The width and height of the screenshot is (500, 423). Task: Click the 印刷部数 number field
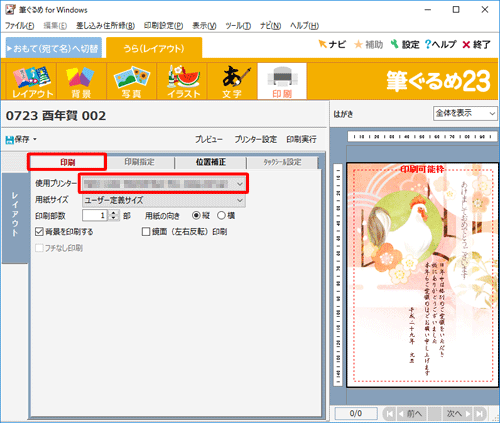pyautogui.click(x=95, y=216)
